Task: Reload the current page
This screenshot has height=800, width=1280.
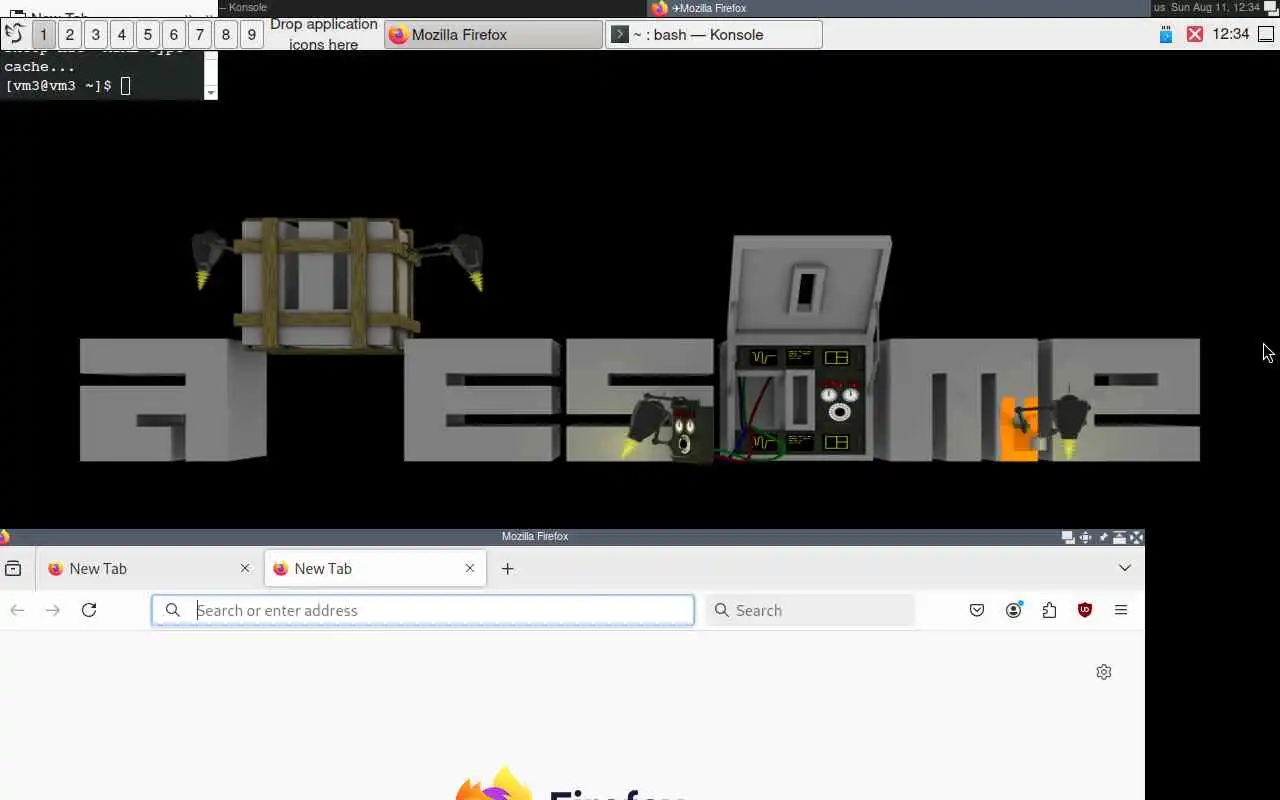Action: coord(89,610)
